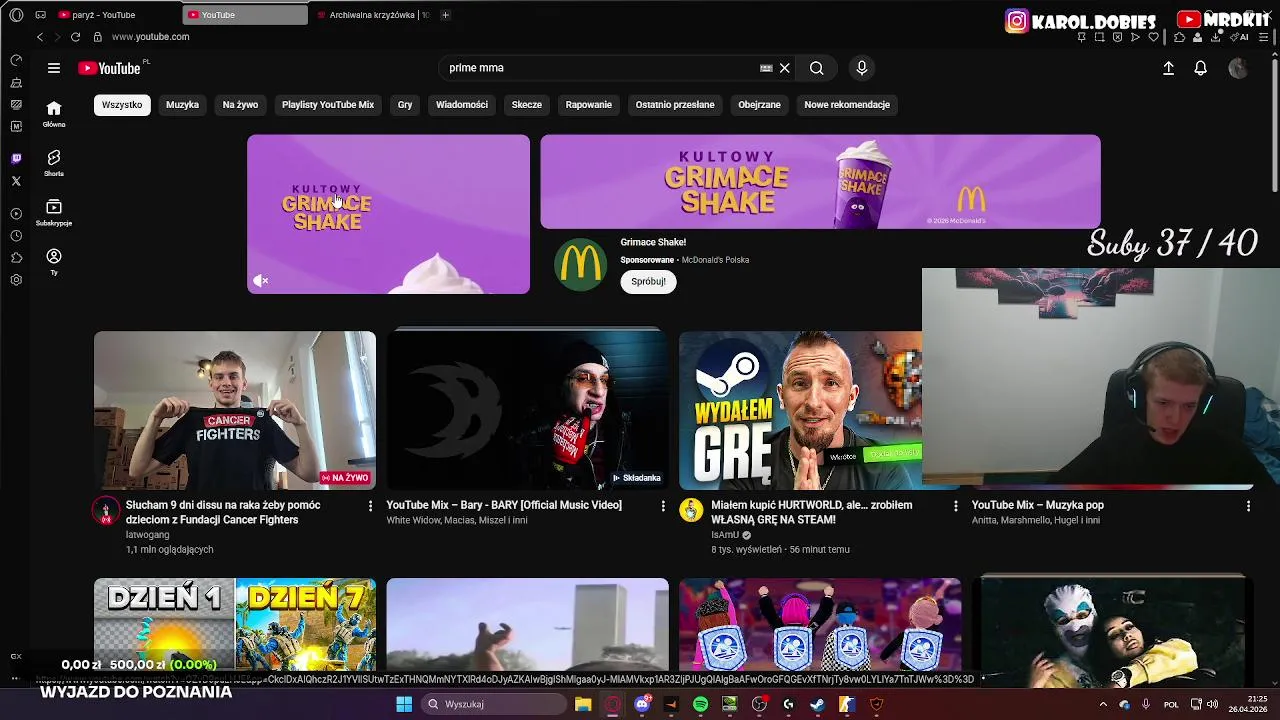Select the Na żywo filter chip
The image size is (1280, 720).
pyautogui.click(x=240, y=105)
